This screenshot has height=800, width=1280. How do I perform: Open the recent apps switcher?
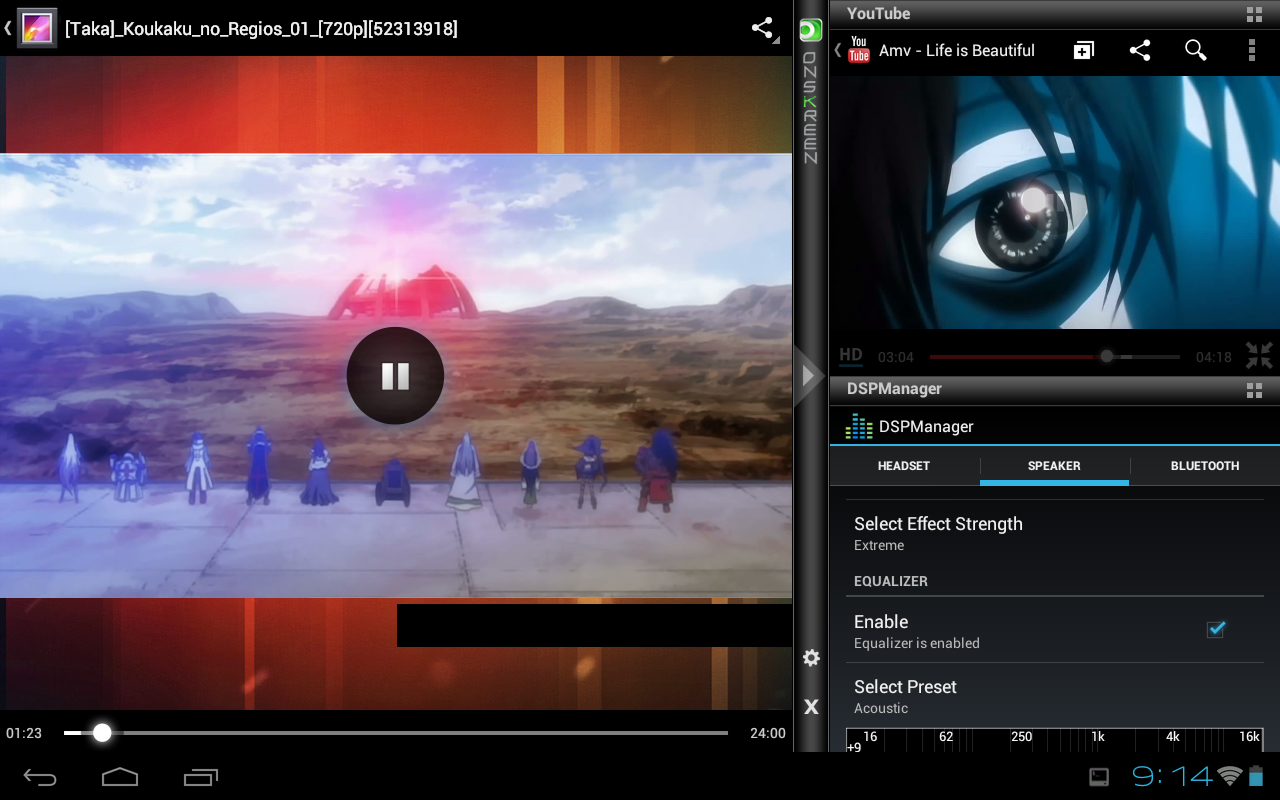click(200, 776)
